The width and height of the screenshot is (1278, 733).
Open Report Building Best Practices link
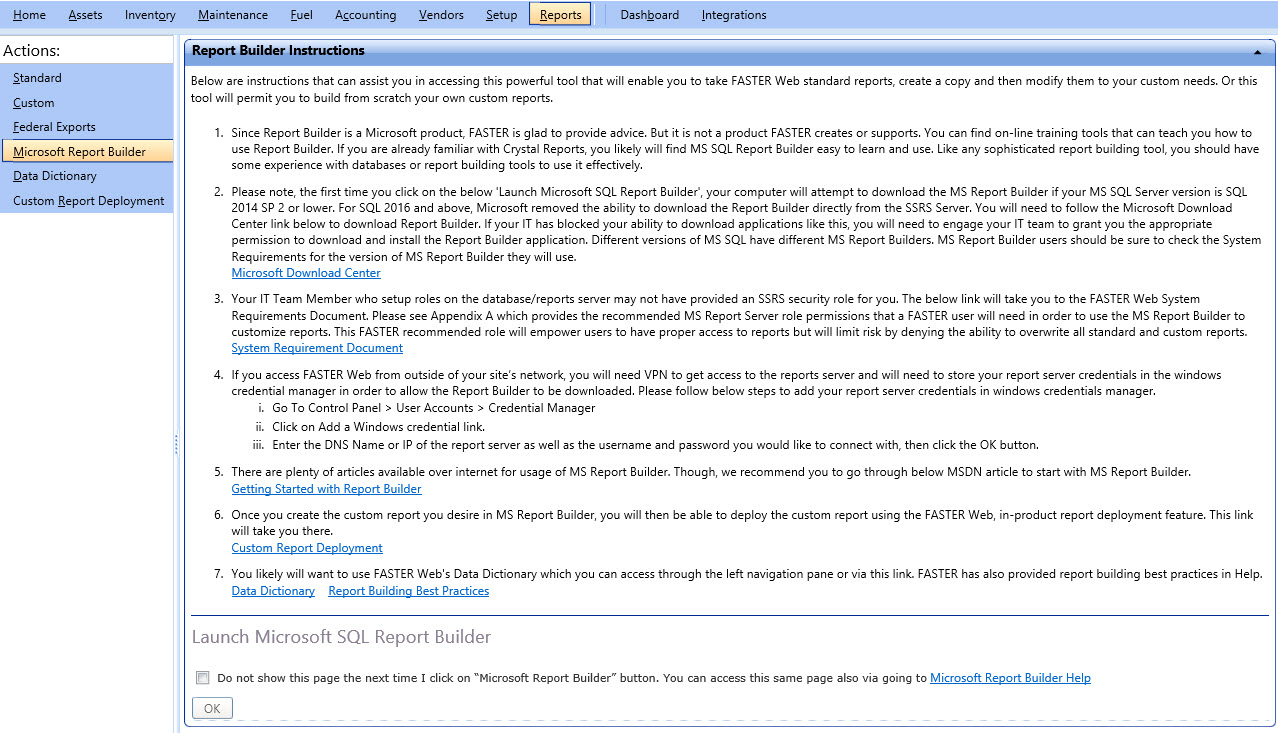408,591
